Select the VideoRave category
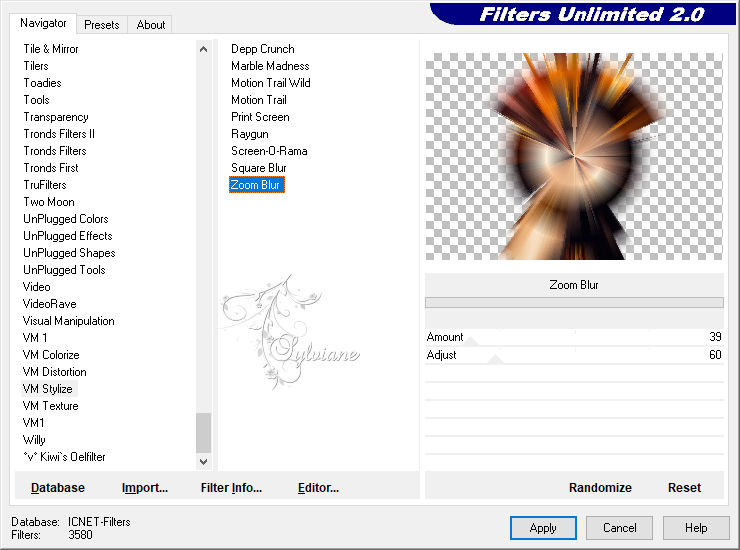Screen dimensions: 740x550 pyautogui.click(x=50, y=304)
